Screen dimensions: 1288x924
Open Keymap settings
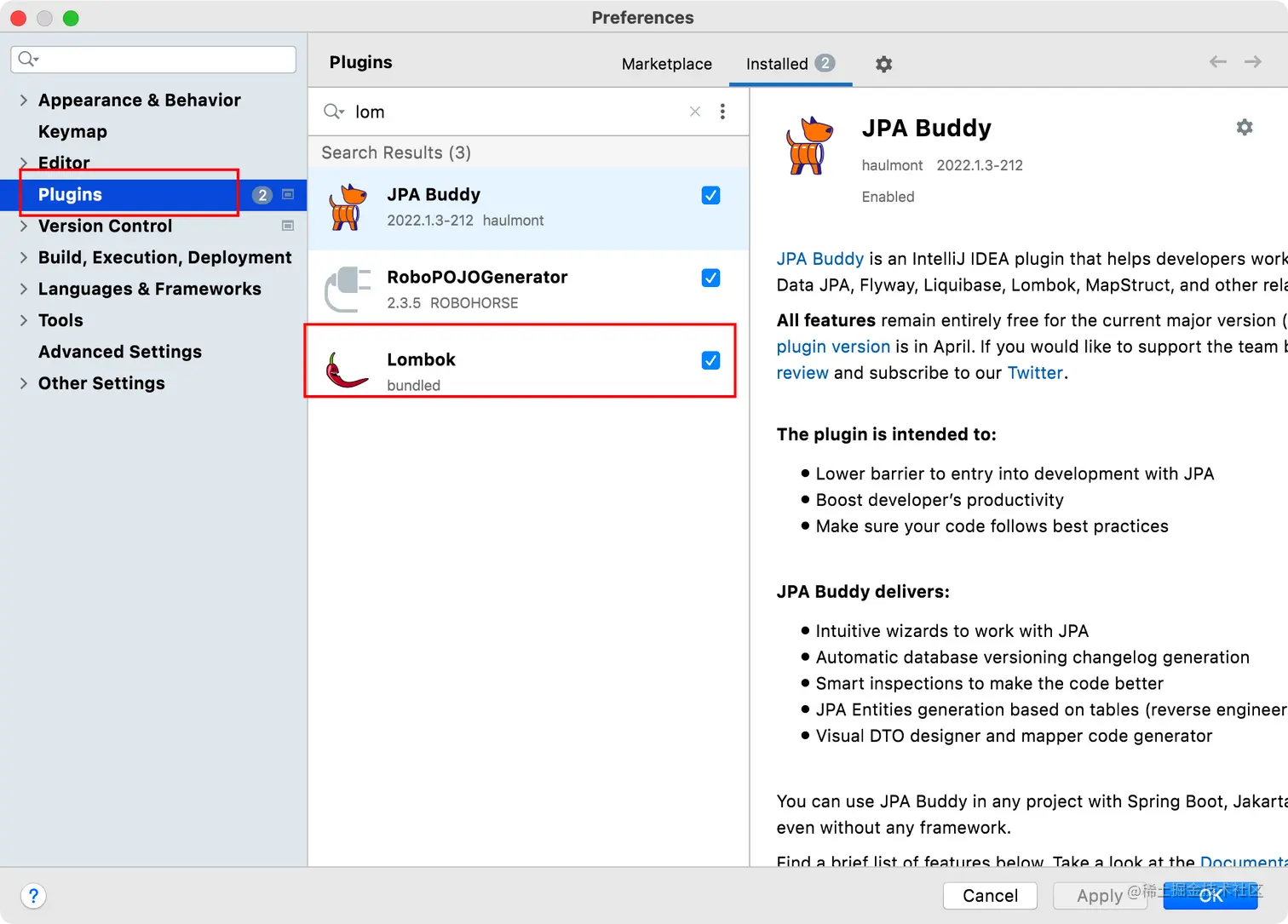72,131
